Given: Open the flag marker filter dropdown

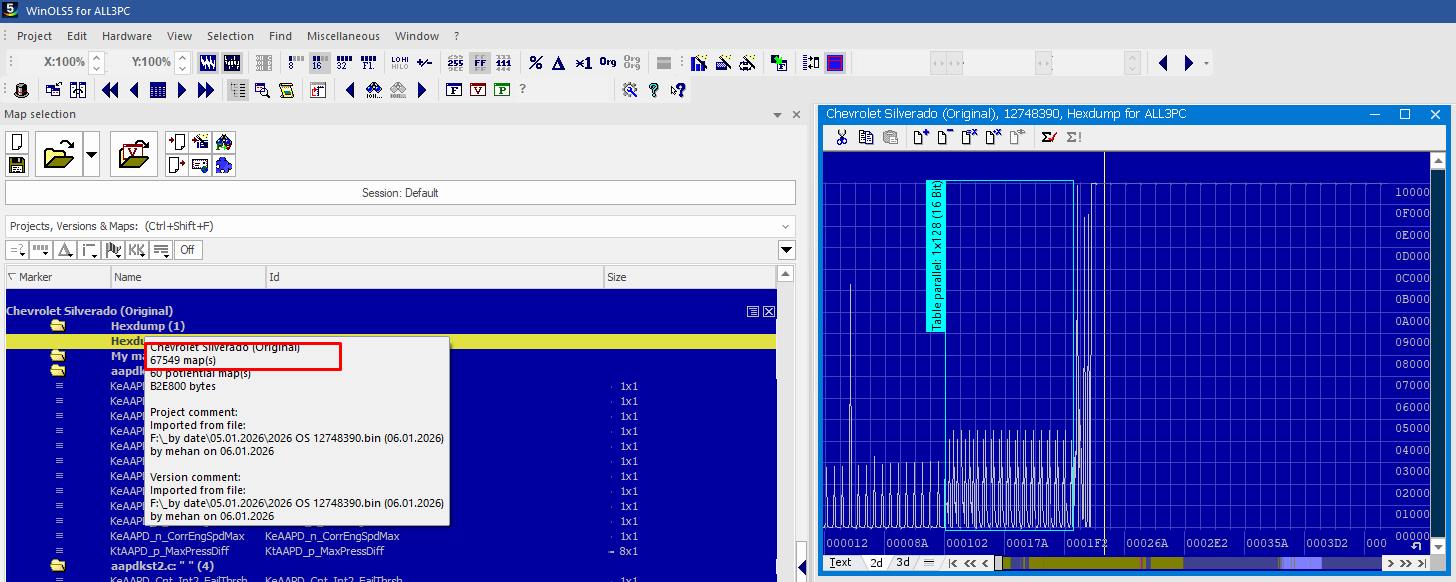Looking at the screenshot, I should 113,250.
